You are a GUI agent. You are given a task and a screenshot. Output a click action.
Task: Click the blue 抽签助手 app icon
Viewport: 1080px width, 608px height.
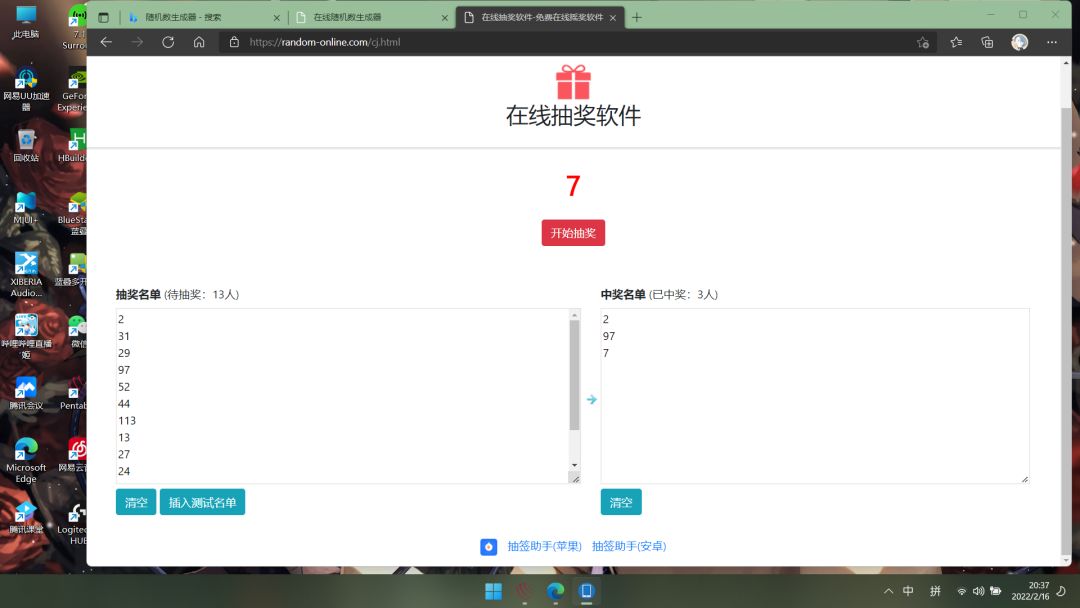click(x=488, y=547)
